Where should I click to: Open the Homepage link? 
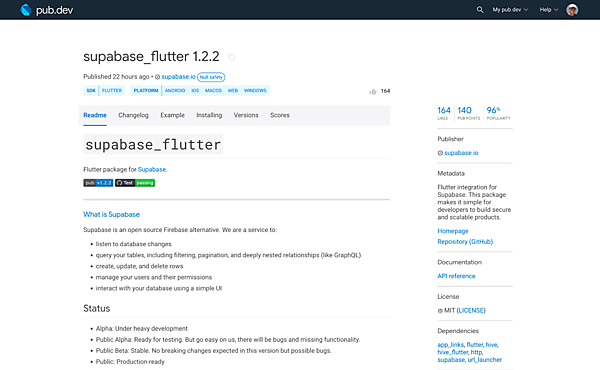[x=453, y=231]
